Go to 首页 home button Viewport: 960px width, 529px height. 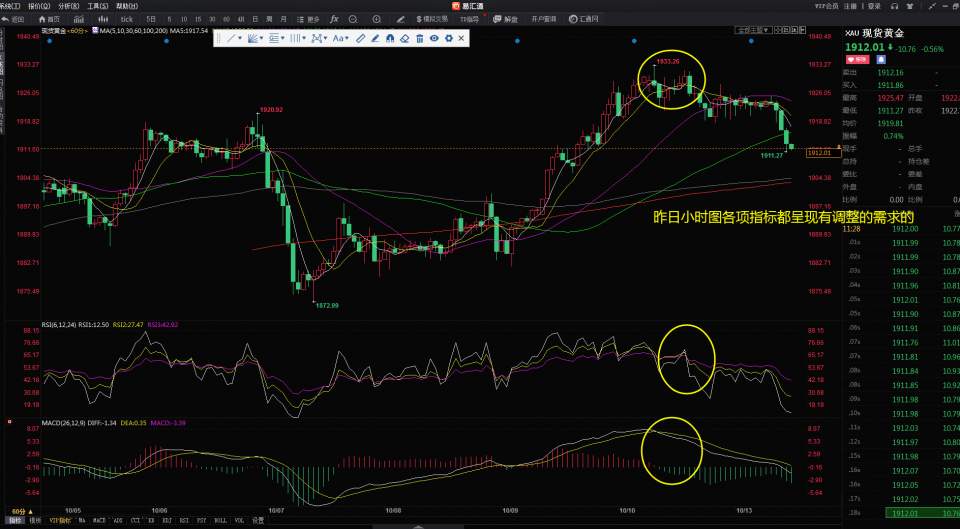(x=49, y=20)
